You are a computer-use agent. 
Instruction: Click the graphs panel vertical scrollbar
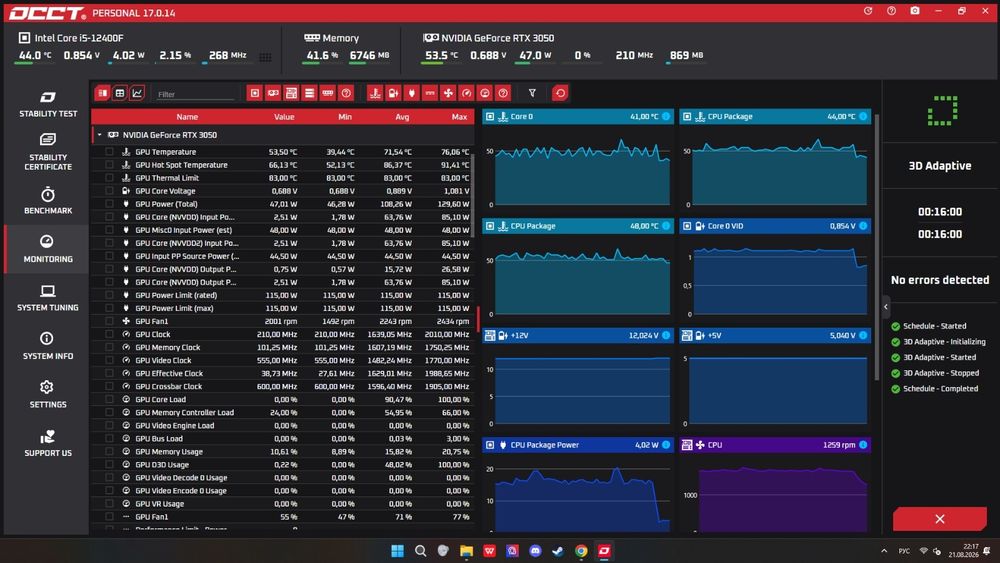[x=877, y=249]
